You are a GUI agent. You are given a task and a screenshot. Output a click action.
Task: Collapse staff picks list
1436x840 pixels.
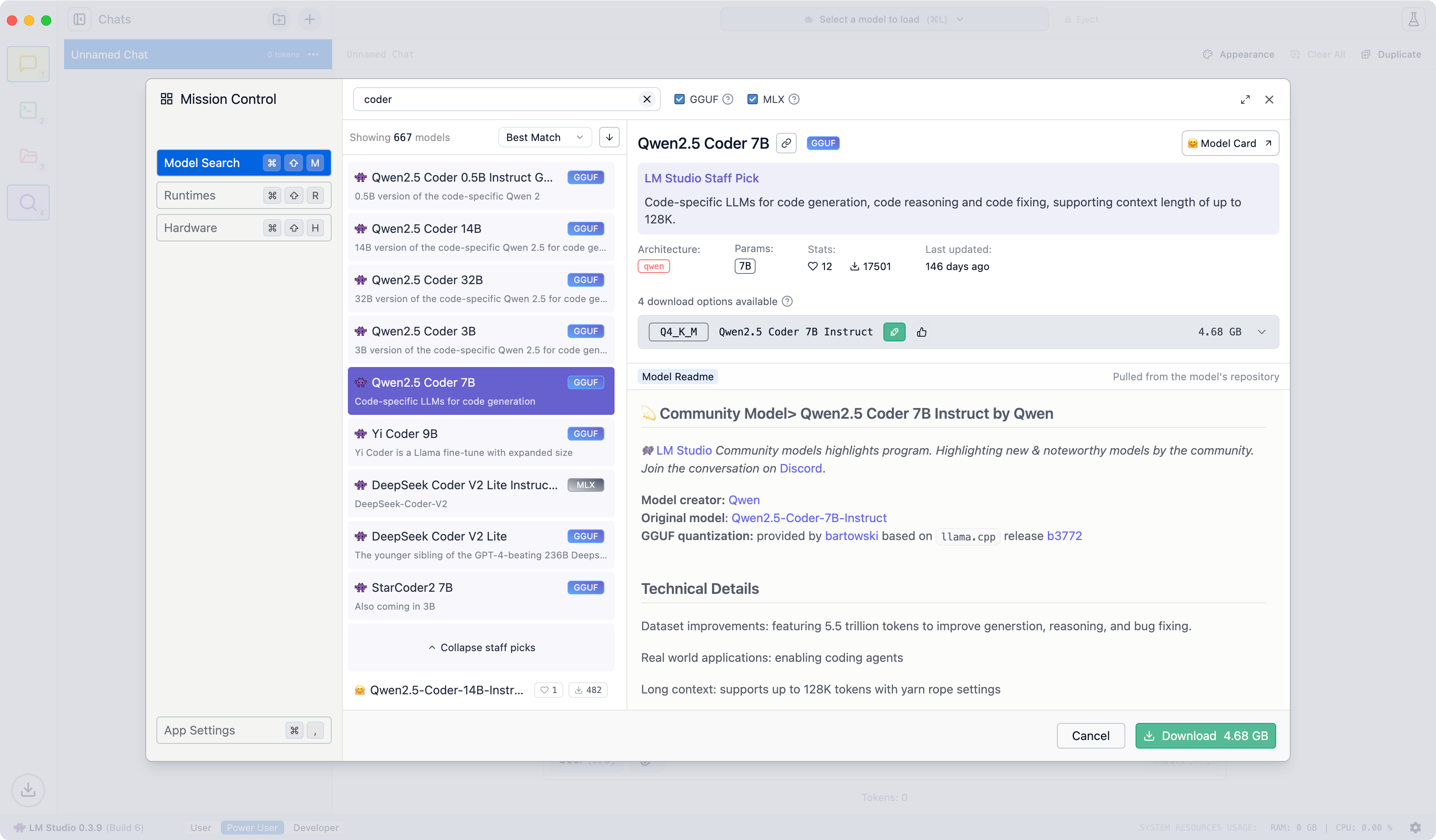click(482, 647)
